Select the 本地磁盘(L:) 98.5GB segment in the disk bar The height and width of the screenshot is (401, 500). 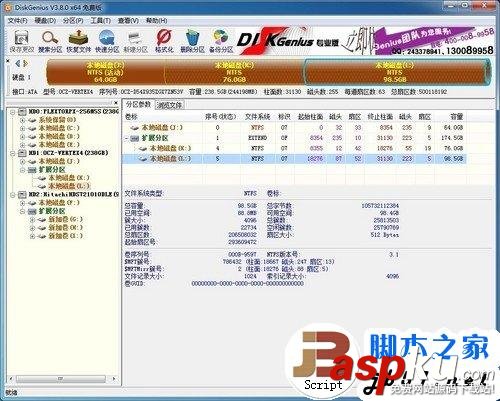click(x=397, y=72)
